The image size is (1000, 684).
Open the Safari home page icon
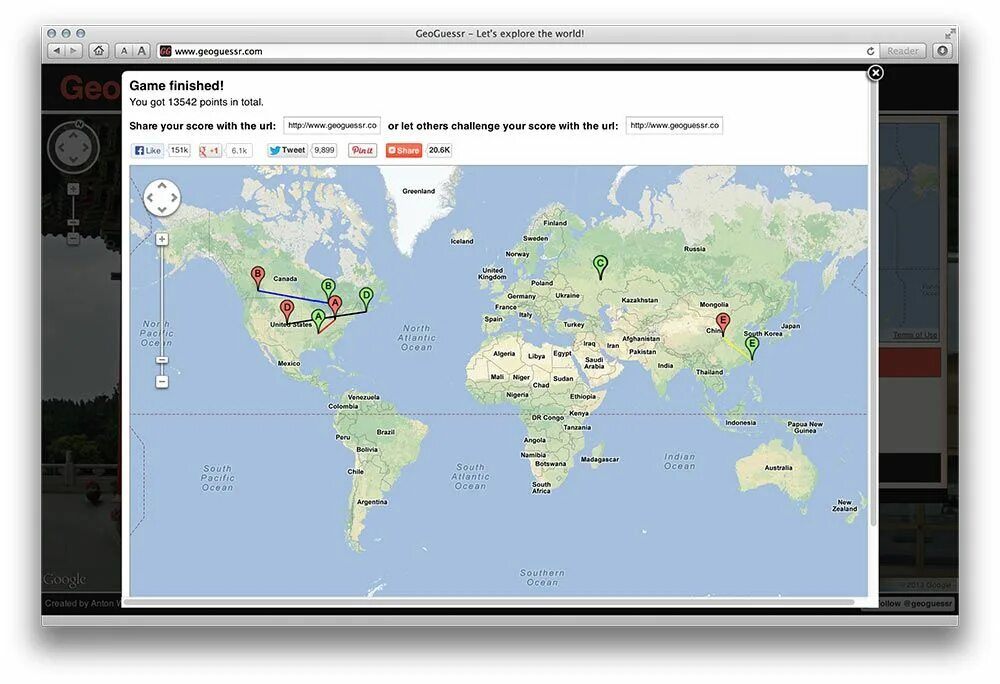pyautogui.click(x=99, y=51)
